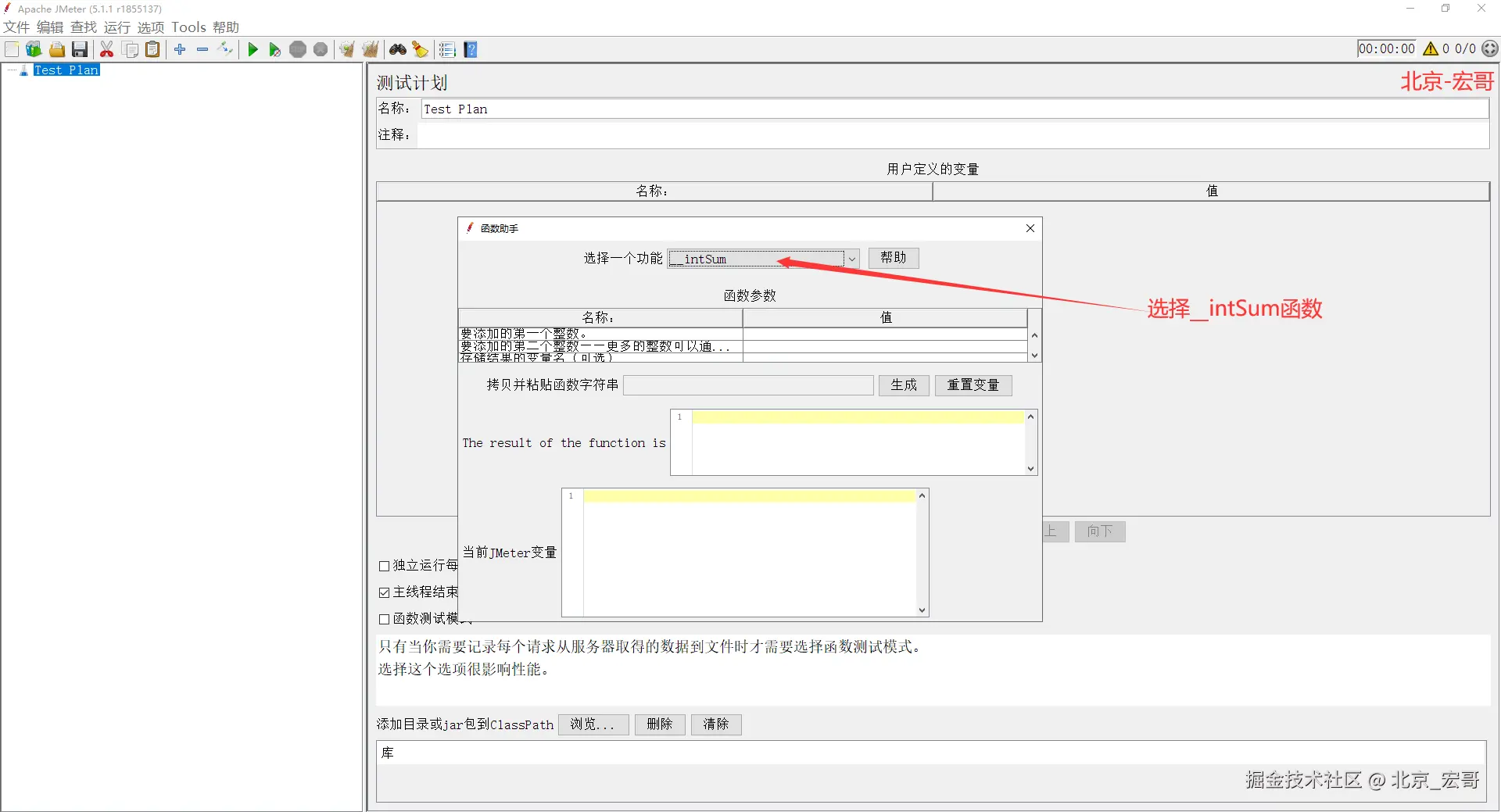Click the copy-paste function string field
This screenshot has height=812, width=1501.
pyautogui.click(x=748, y=385)
